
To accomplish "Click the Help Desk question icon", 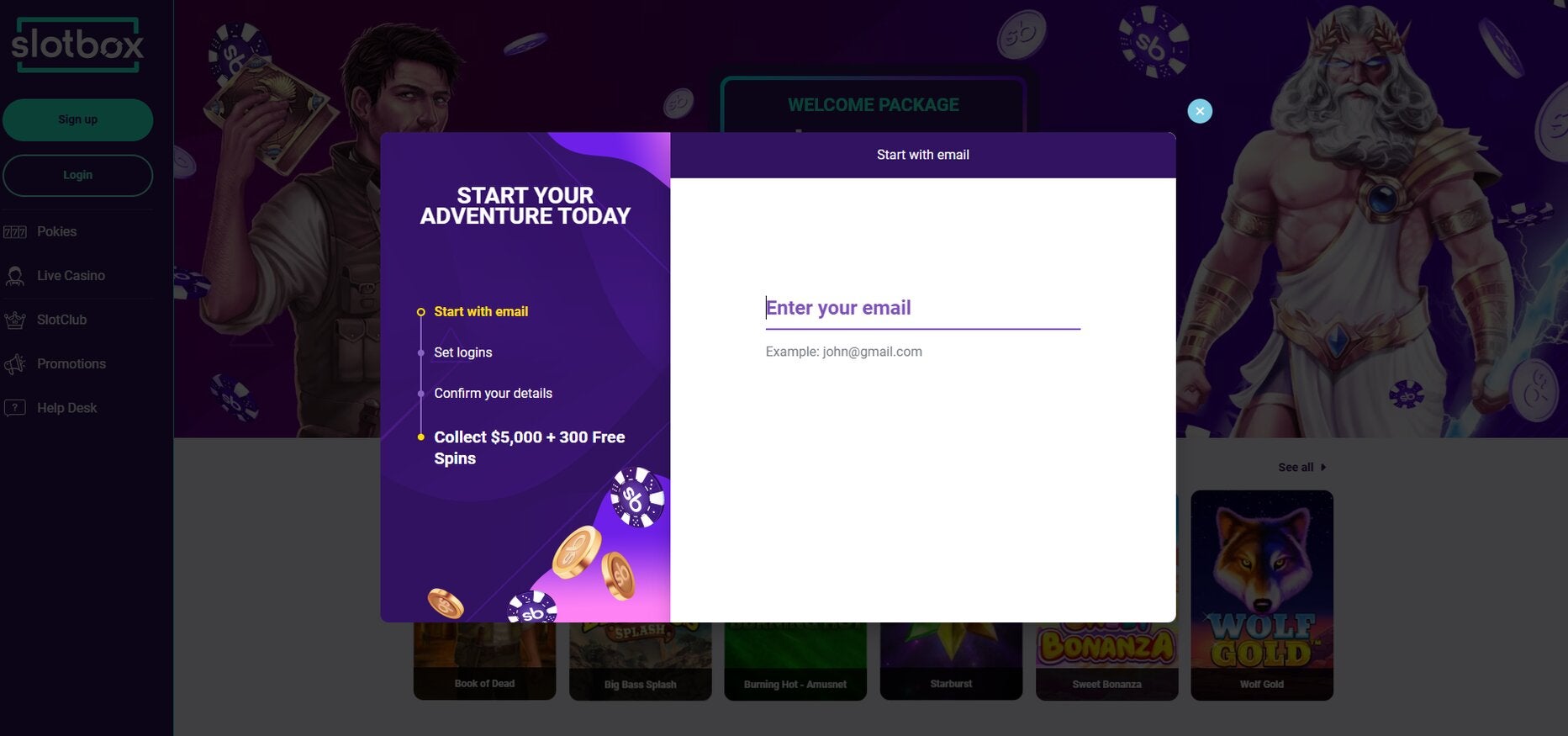I will (x=15, y=408).
